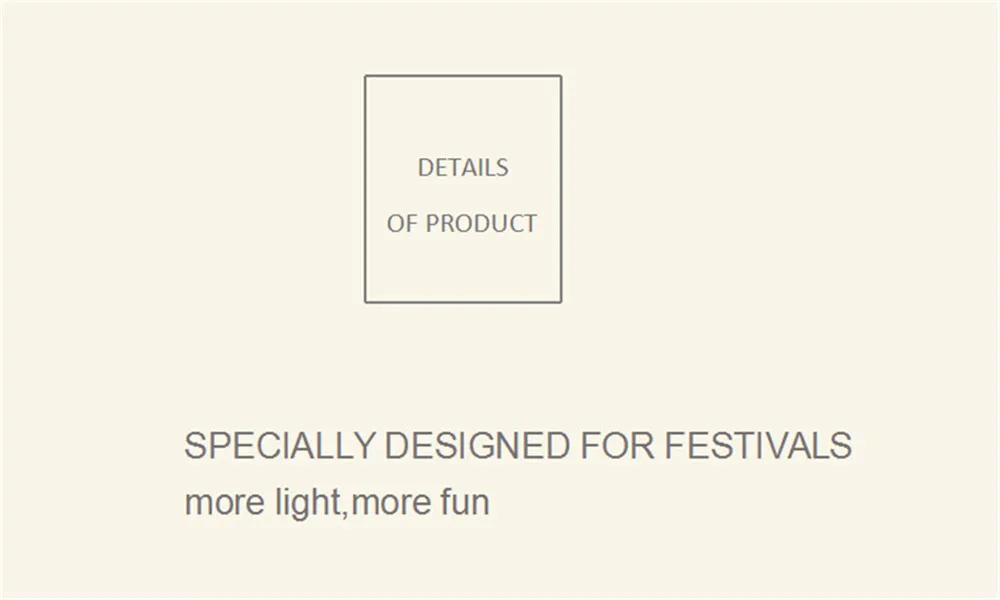Click the OF PRODUCT text line
The height and width of the screenshot is (600, 1000).
(x=462, y=223)
